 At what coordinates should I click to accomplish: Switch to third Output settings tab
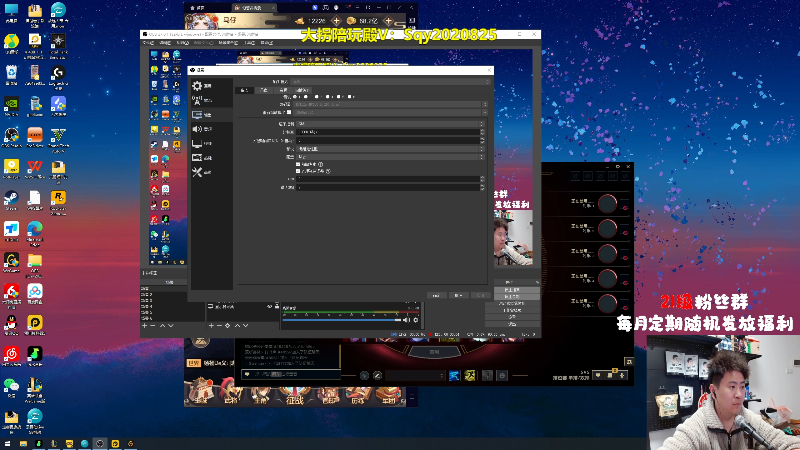[284, 90]
